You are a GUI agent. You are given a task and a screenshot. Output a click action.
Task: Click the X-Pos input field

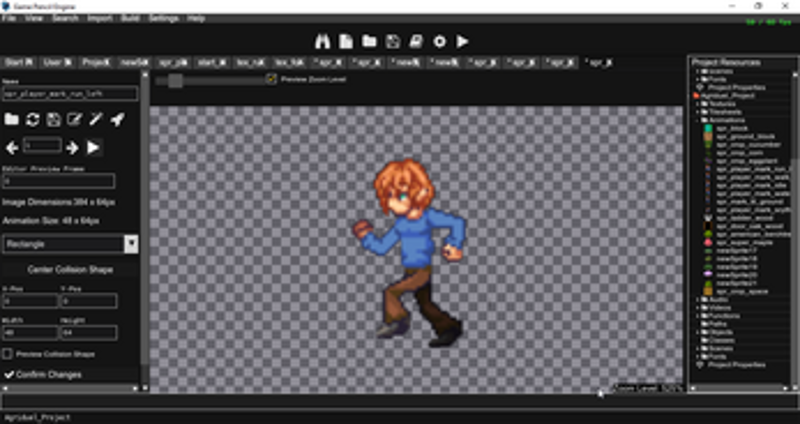pos(30,301)
